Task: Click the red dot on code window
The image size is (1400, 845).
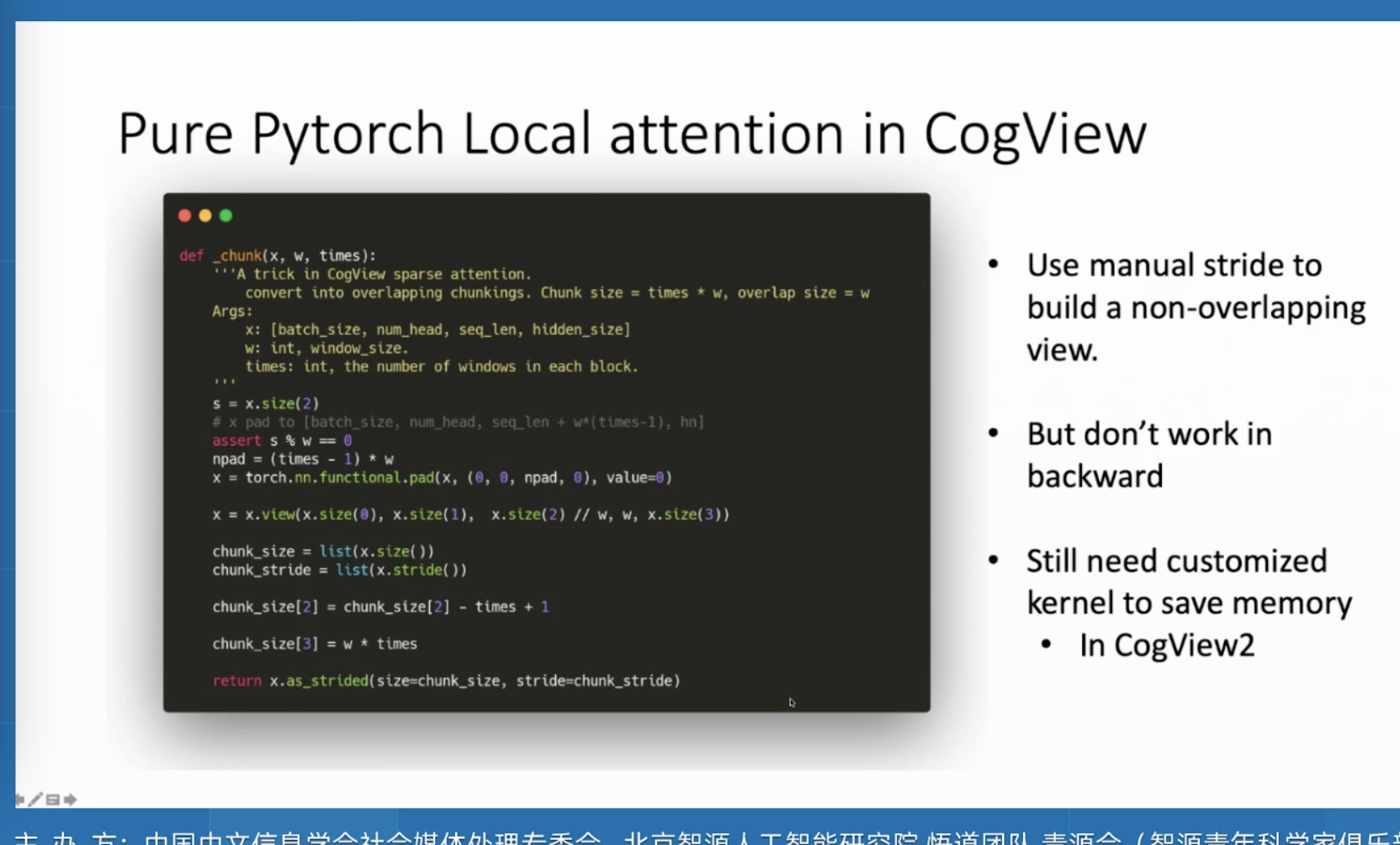Action: pyautogui.click(x=185, y=215)
